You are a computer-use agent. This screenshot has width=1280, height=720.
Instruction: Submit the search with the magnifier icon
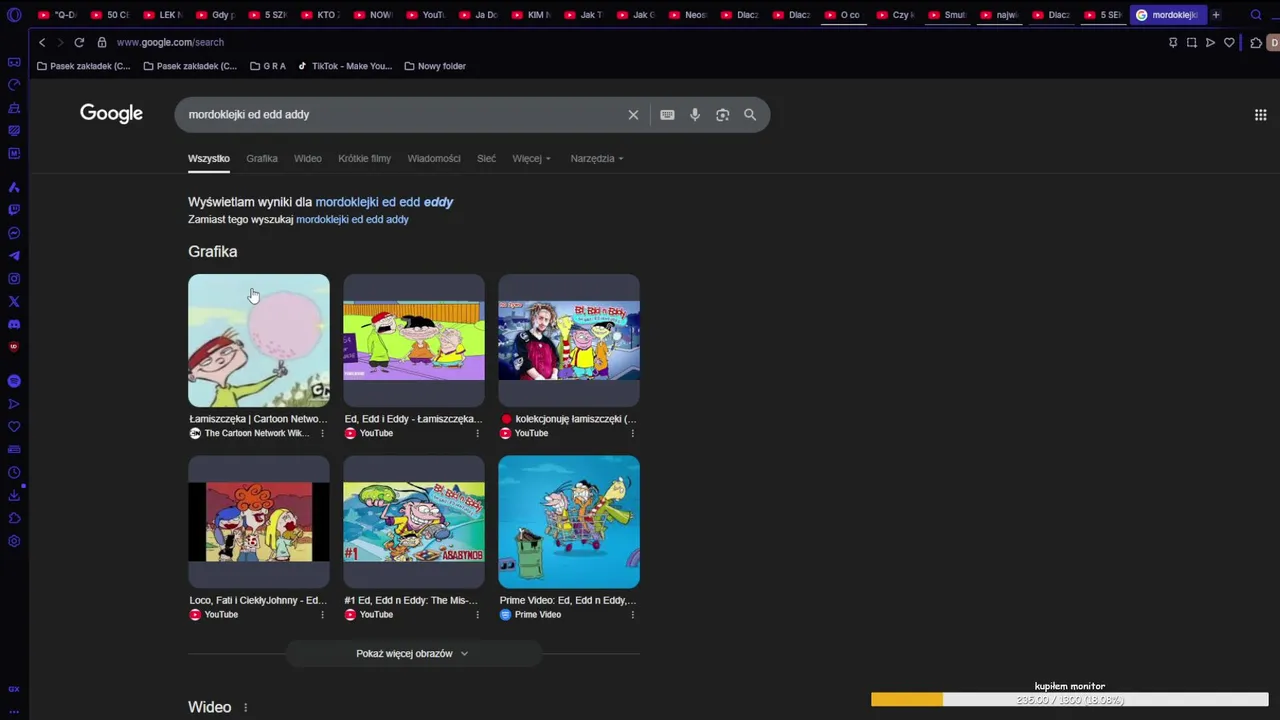pos(750,115)
